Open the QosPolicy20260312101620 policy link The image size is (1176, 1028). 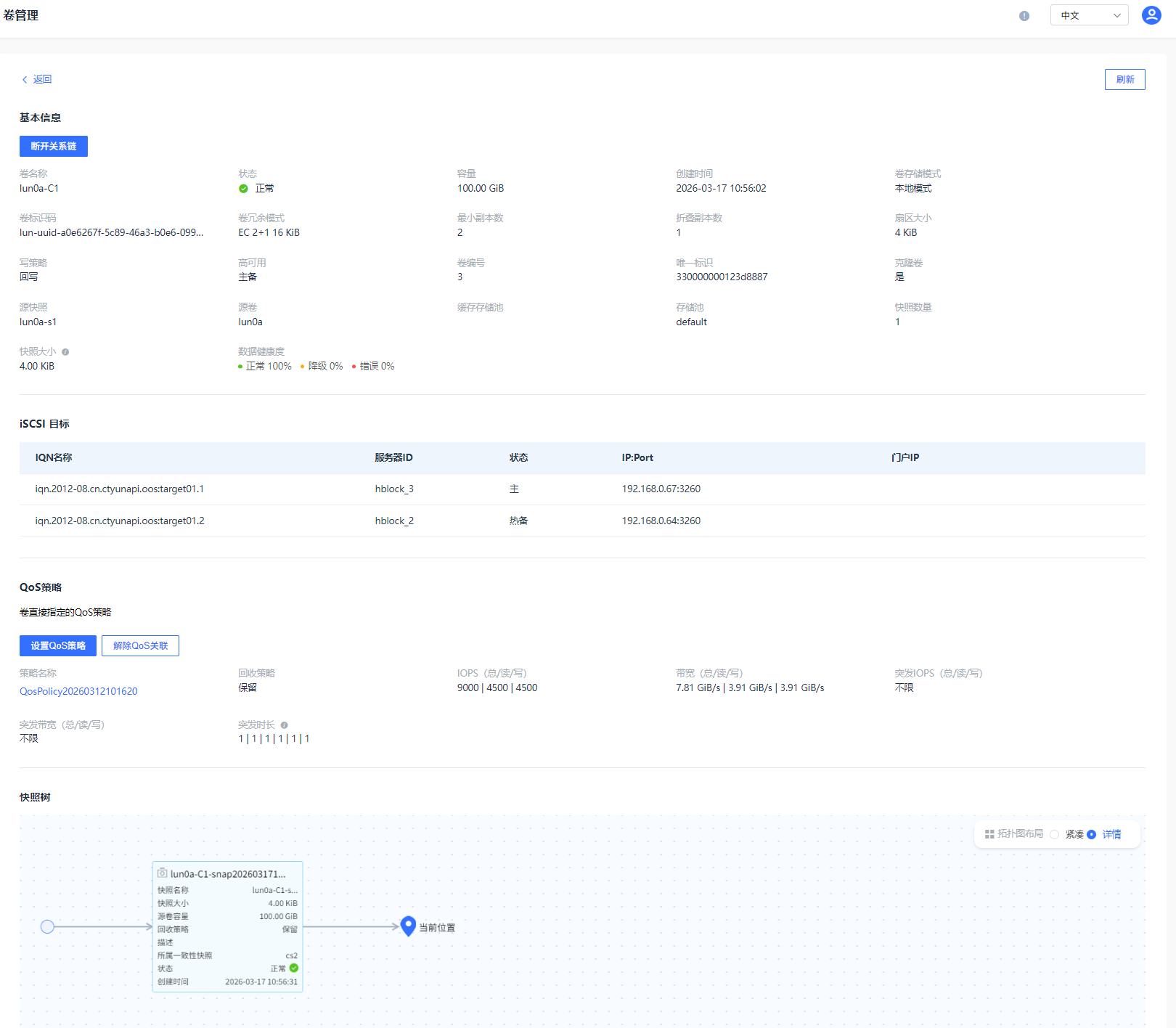(78, 691)
